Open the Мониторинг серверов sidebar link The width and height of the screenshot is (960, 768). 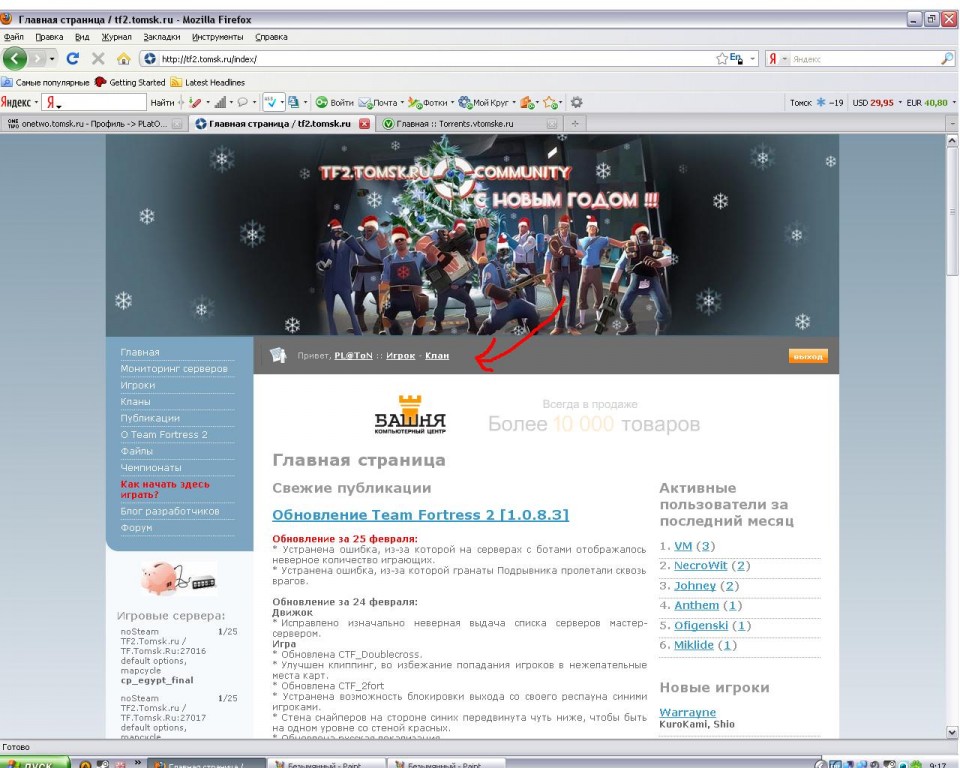(174, 369)
